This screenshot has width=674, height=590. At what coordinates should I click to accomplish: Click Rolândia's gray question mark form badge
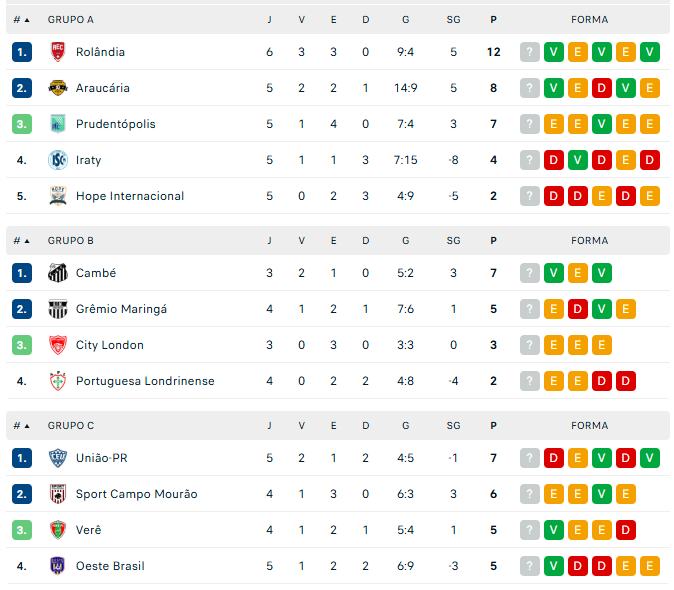[530, 52]
